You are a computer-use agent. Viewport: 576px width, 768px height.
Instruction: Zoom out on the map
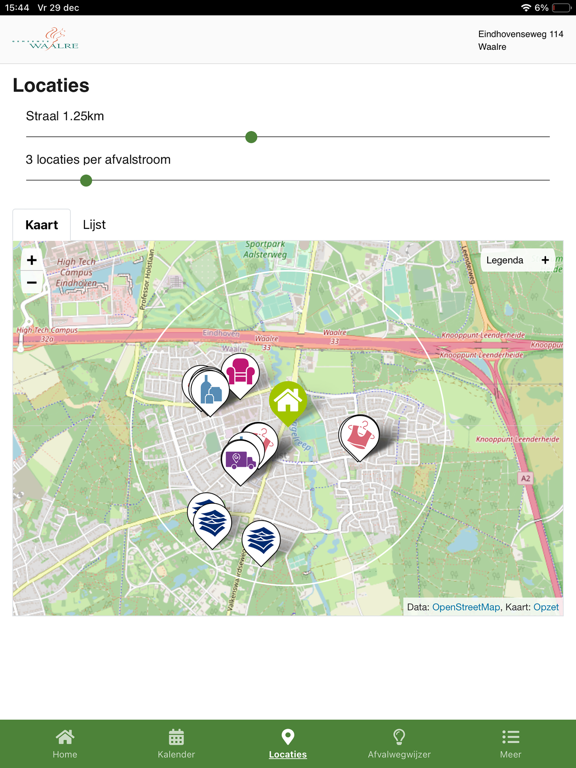[32, 283]
